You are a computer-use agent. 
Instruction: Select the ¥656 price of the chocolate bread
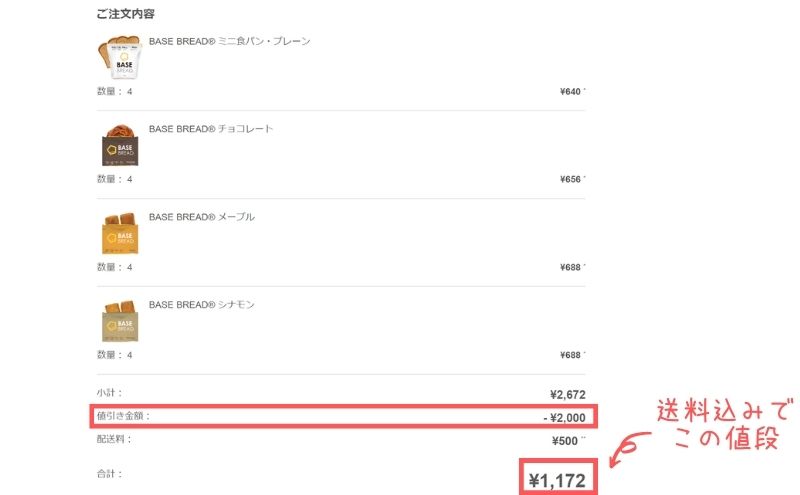pos(570,180)
